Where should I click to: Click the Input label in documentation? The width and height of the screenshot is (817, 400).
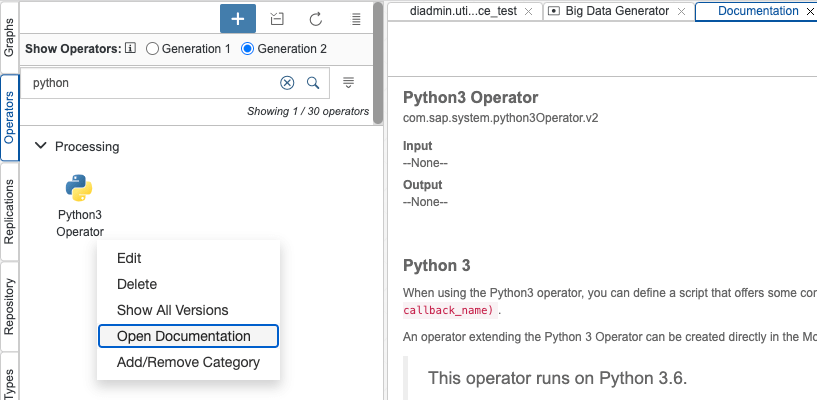[x=417, y=146]
